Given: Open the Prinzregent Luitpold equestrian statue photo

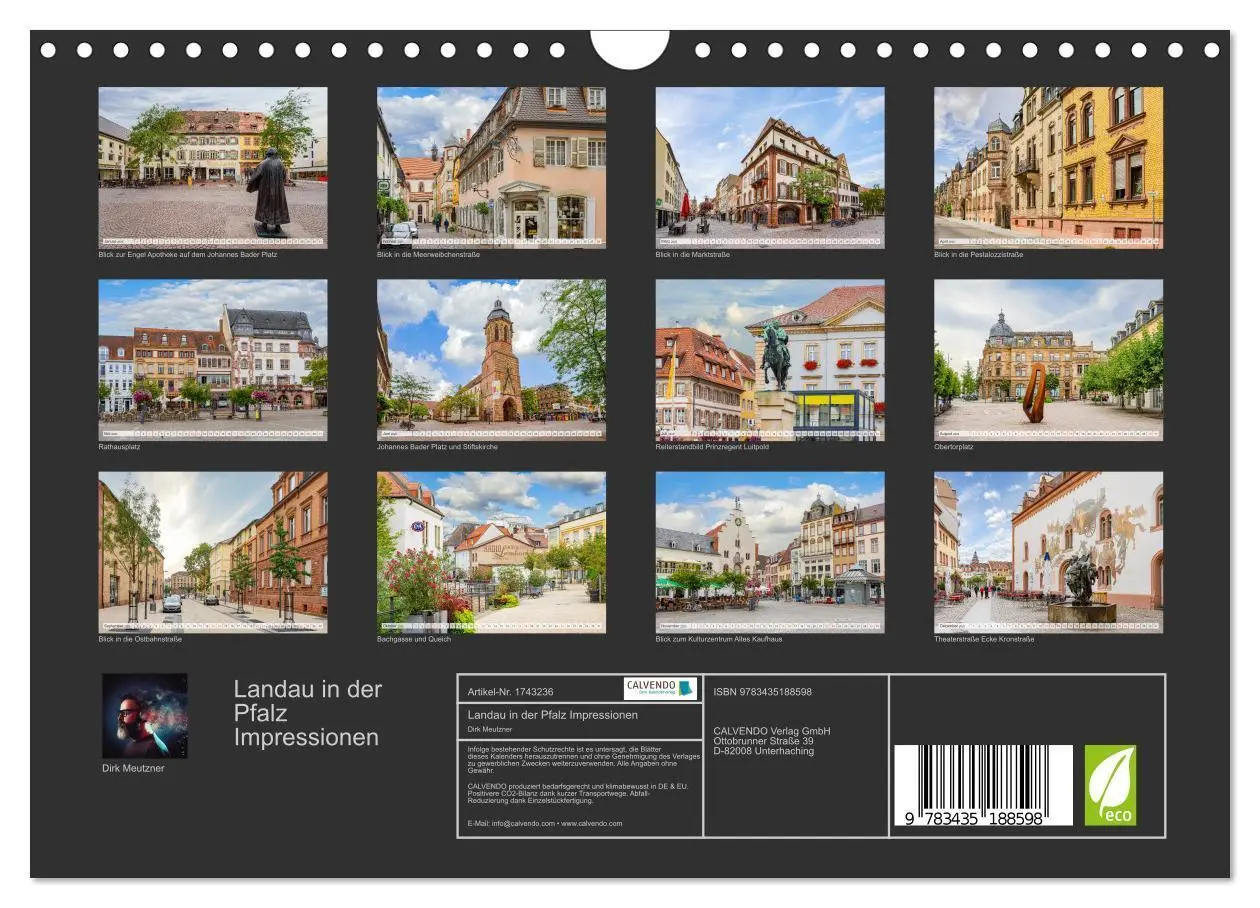Looking at the screenshot, I should (x=770, y=360).
